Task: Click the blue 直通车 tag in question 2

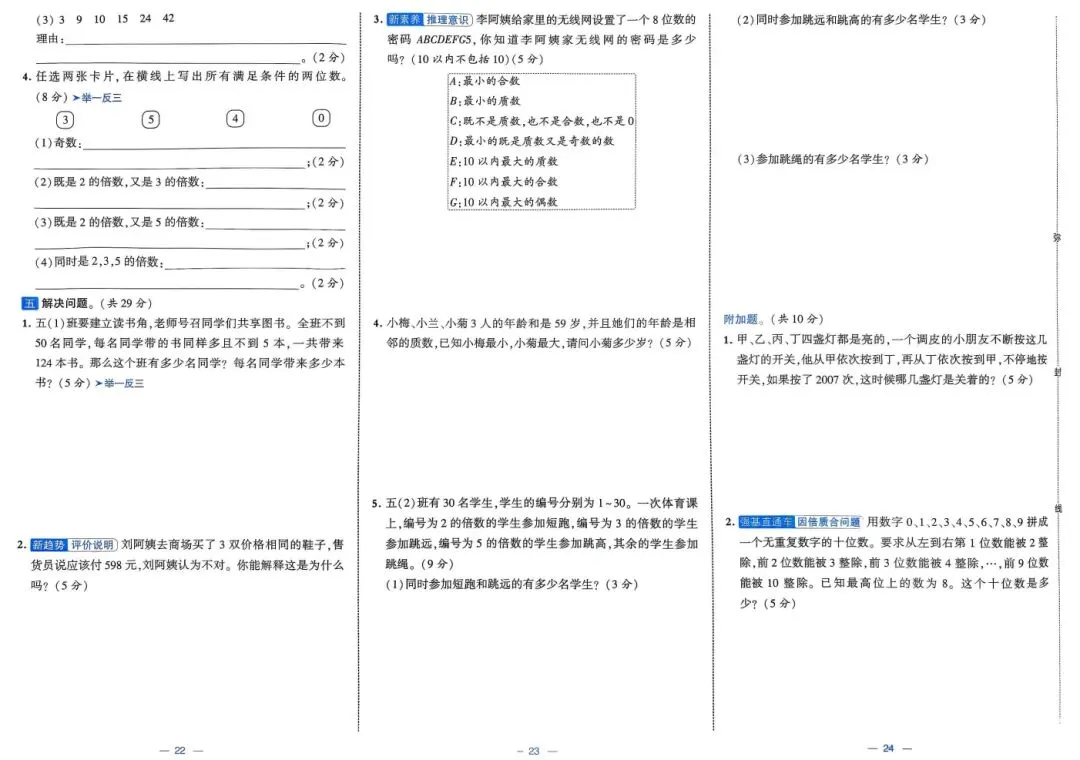Action: pos(767,522)
